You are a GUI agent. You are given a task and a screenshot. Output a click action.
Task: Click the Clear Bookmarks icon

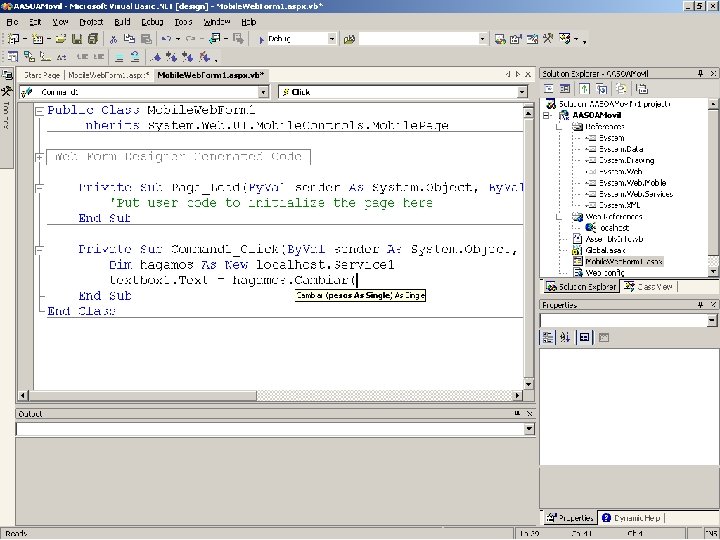(204, 57)
